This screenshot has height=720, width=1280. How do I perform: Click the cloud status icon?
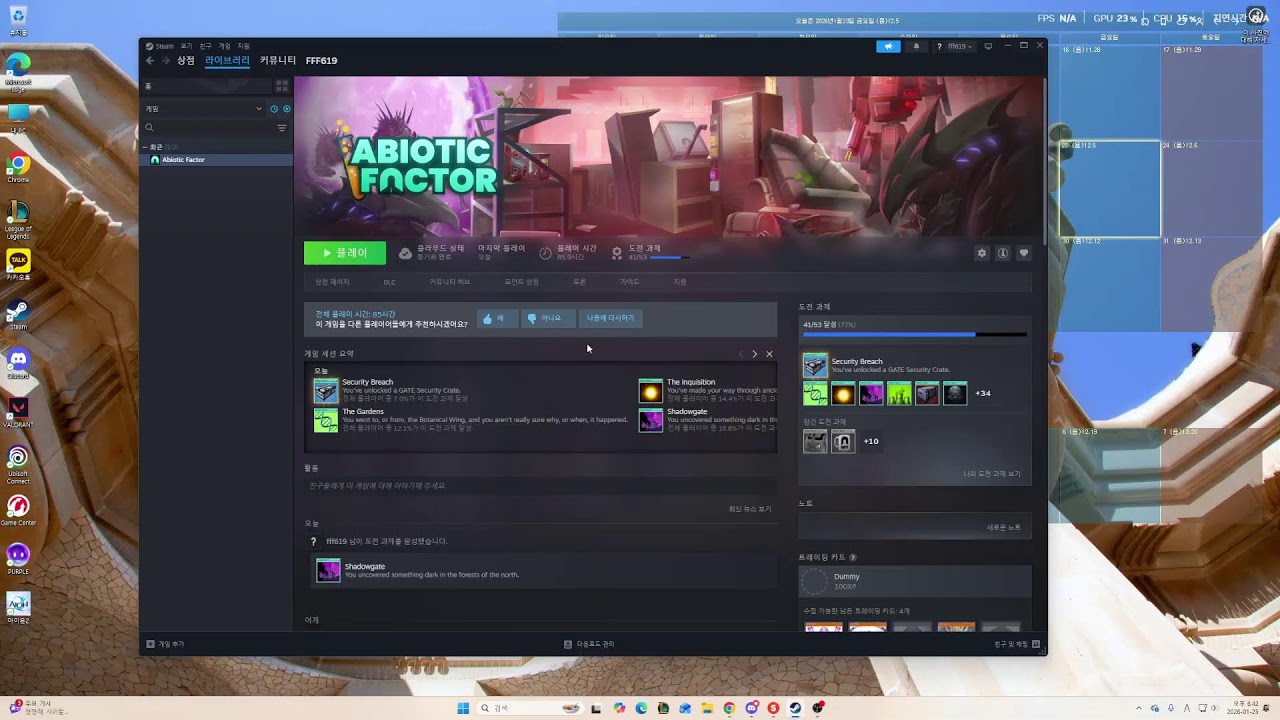(x=405, y=253)
